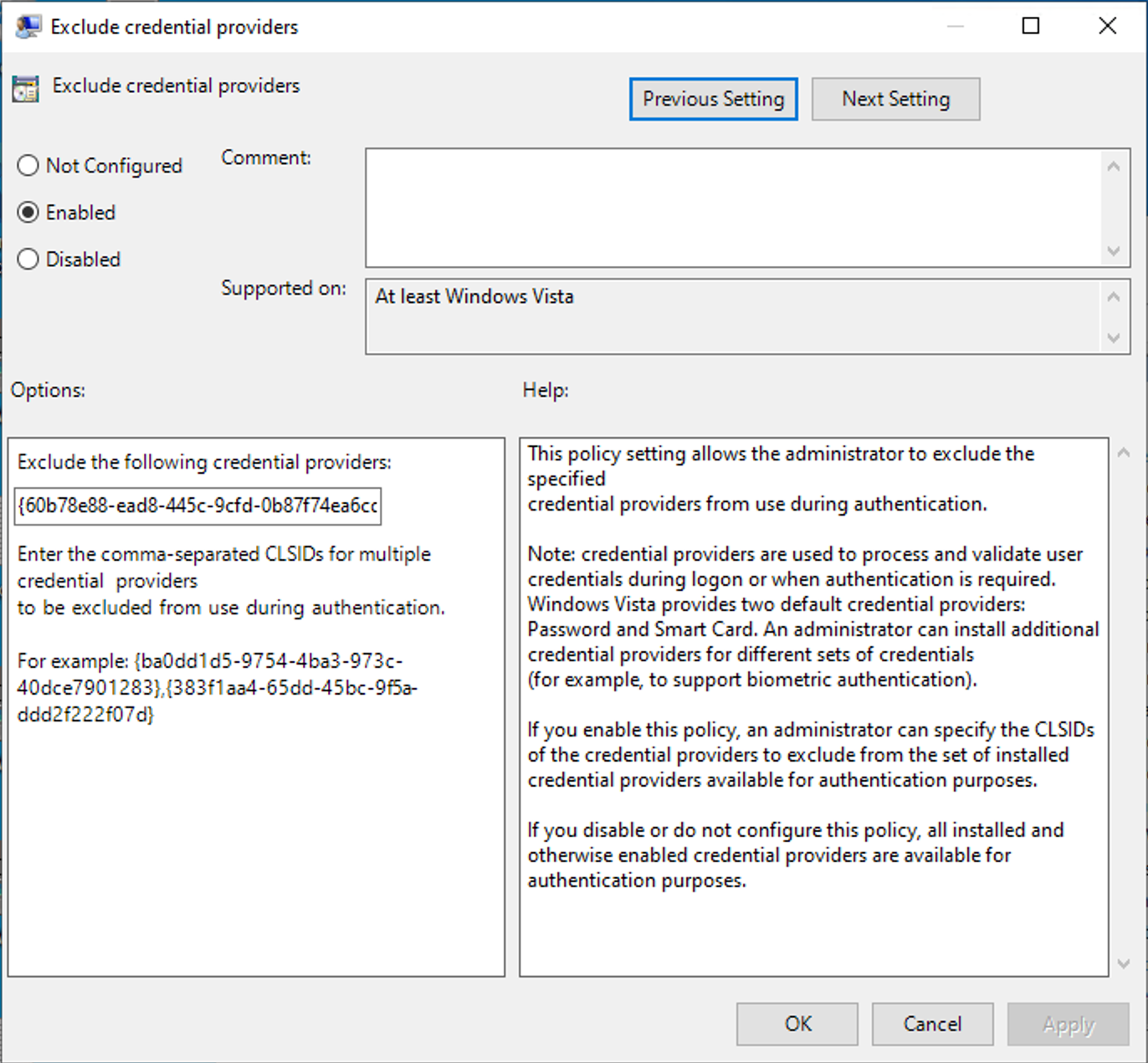The image size is (1148, 1063).
Task: Click help paragraph starting 'Note: credential providers'
Action: (x=813, y=617)
